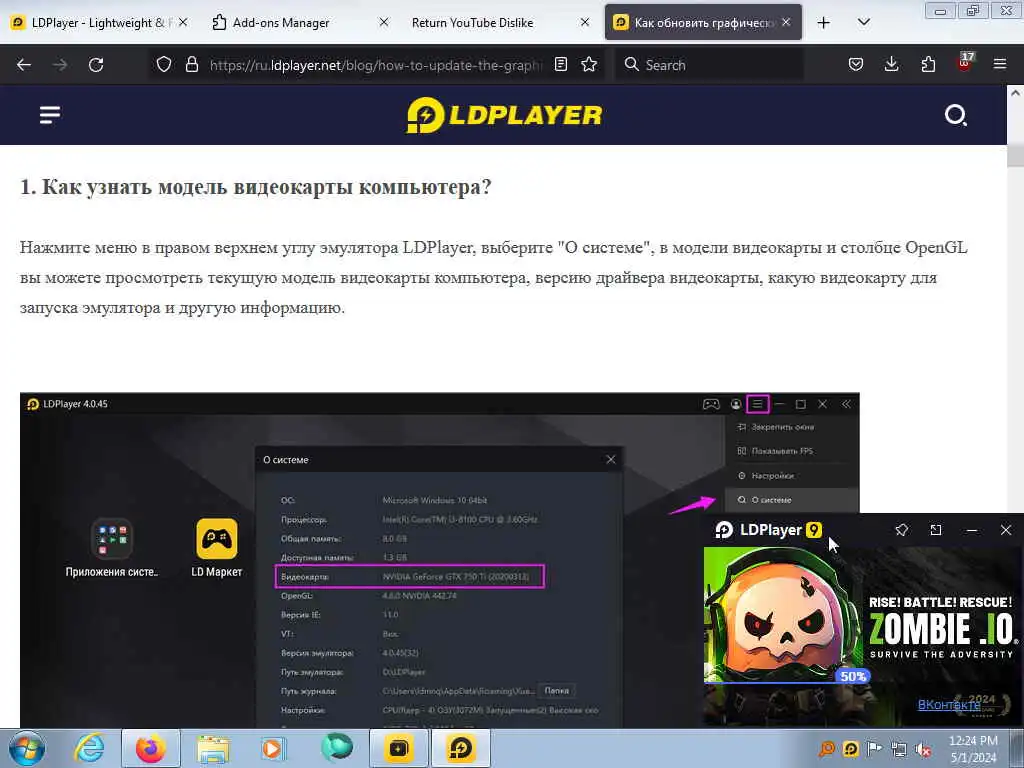This screenshot has height=768, width=1024.
Task: Click the heading about модель видеокарты
Action: (255, 187)
